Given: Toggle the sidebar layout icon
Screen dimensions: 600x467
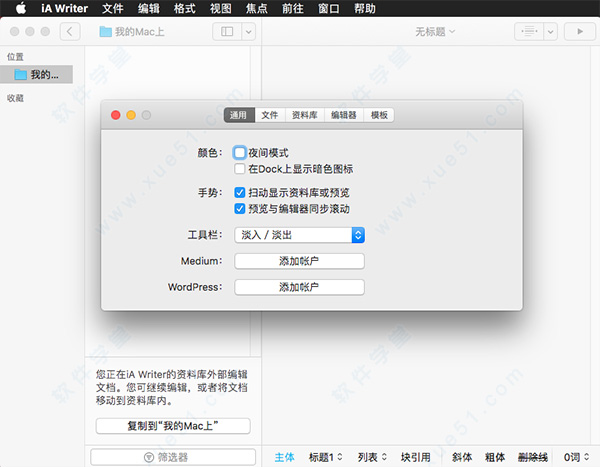Looking at the screenshot, I should 227,31.
